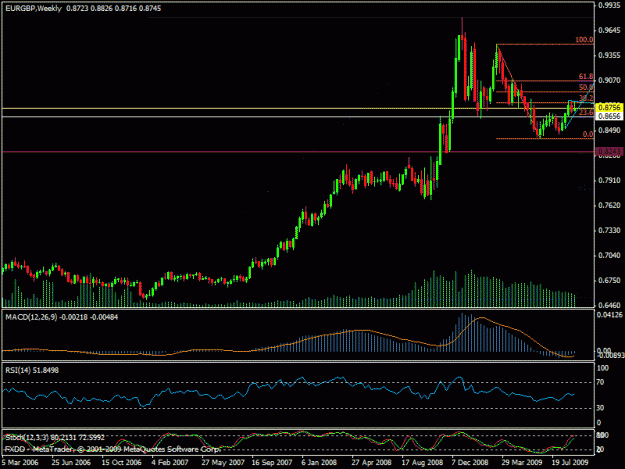The width and height of the screenshot is (625, 469).
Task: Click the 27 Apr 2008 date label
Action: [x=371, y=463]
